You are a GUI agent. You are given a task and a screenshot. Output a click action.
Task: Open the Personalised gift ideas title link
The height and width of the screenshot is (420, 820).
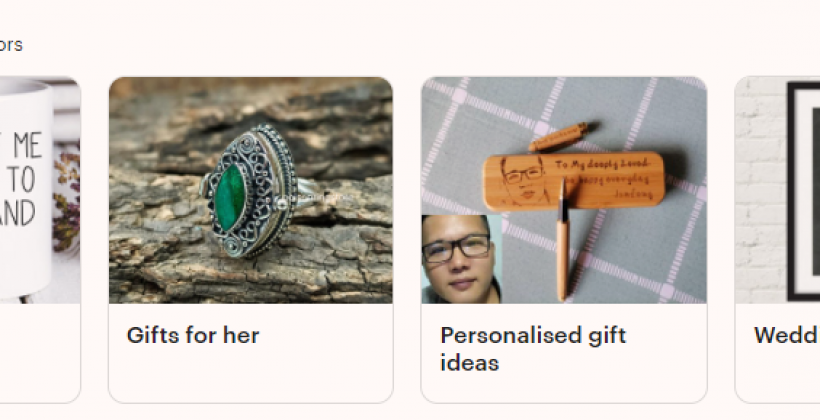pyautogui.click(x=533, y=349)
